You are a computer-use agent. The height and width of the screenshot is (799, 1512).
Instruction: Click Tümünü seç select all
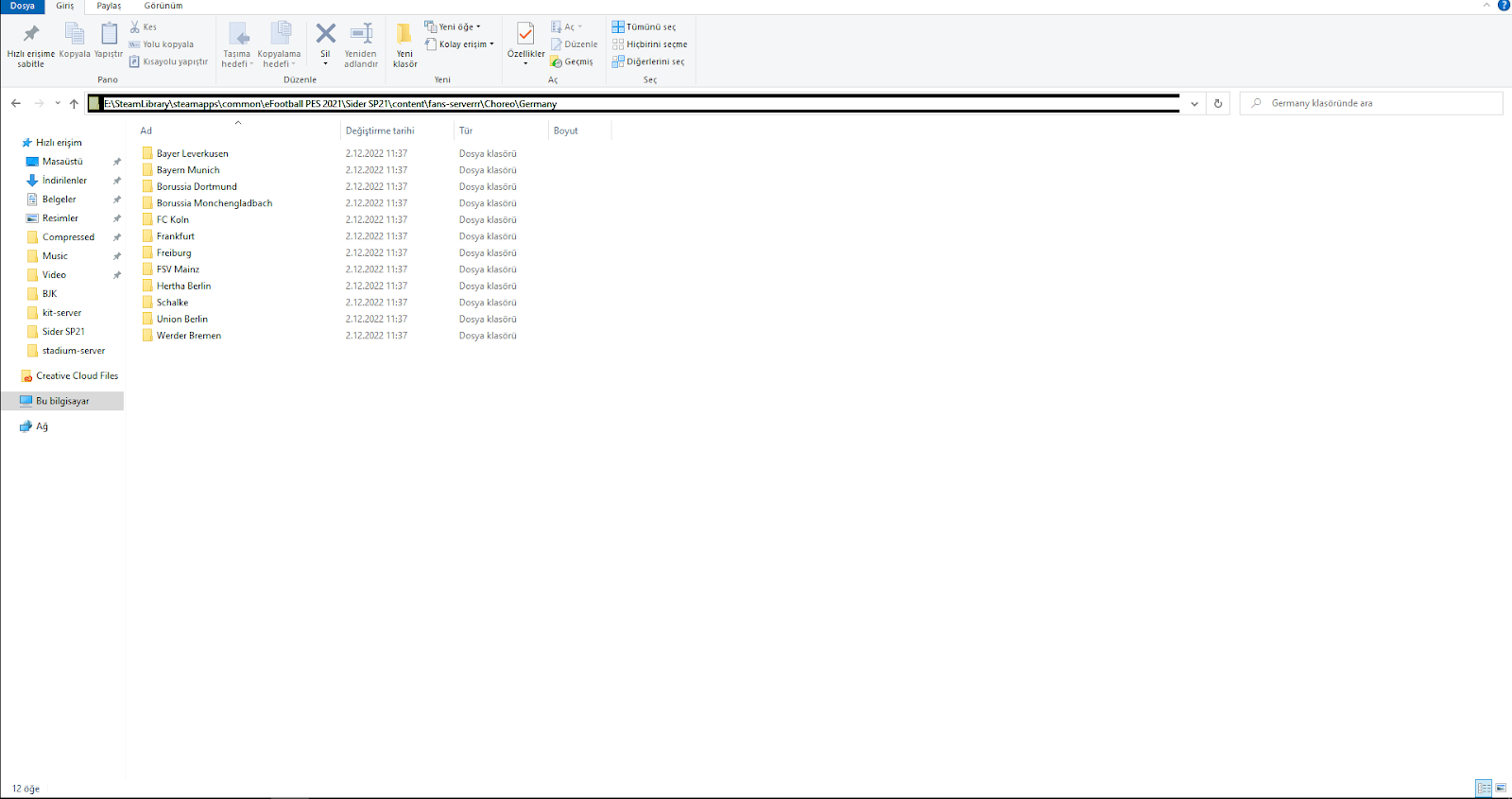coord(644,26)
